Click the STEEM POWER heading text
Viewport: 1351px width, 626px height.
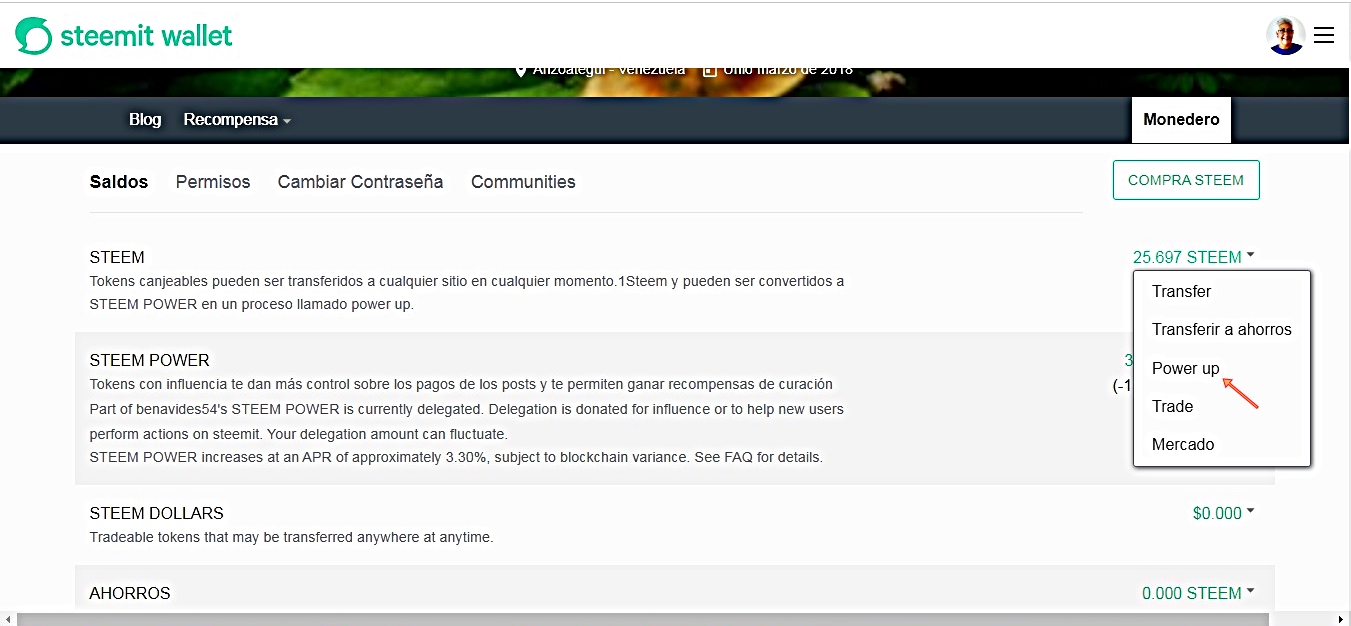[149, 360]
